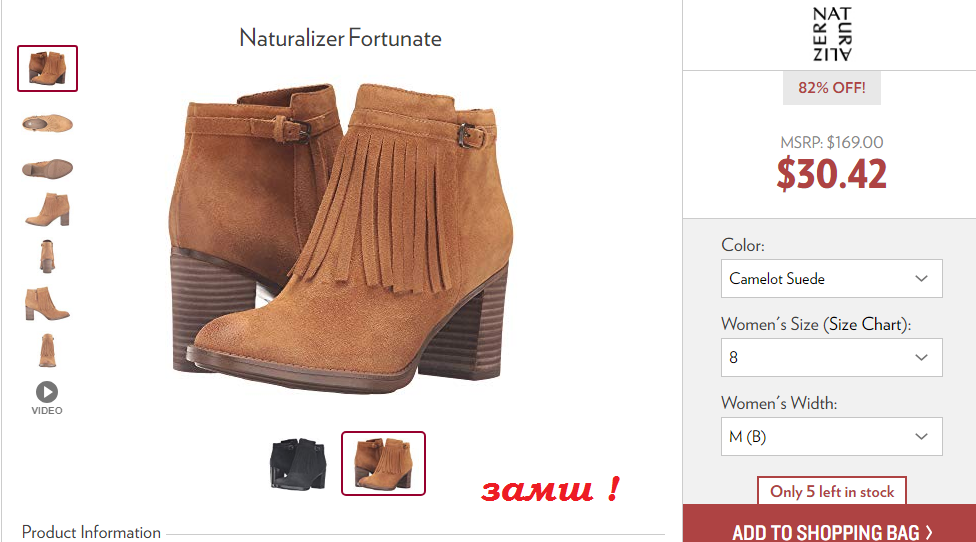Screen dimensions: 976x542
Task: Open the Color dropdown
Action: (x=832, y=279)
